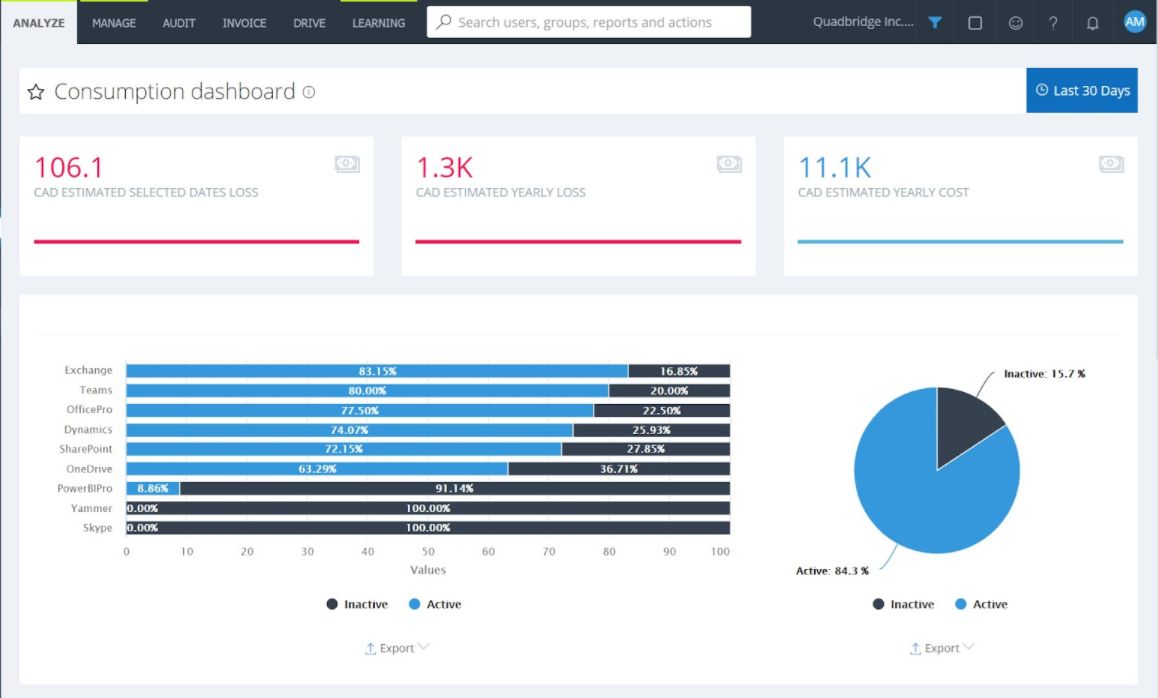Switch to the MANAGE tab
The width and height of the screenshot is (1158, 698).
click(113, 22)
